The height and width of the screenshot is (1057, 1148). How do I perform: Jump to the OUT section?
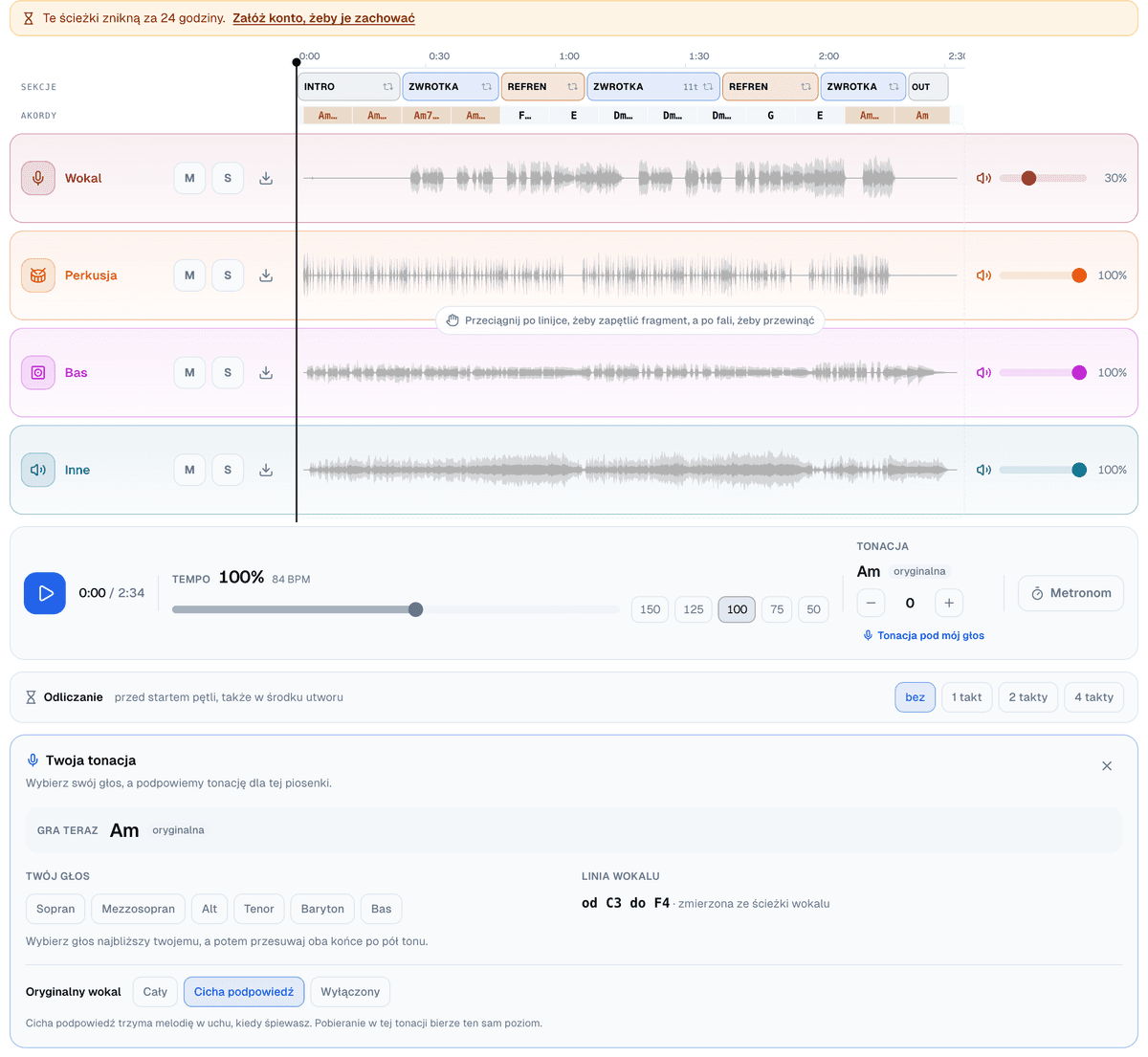coord(928,87)
